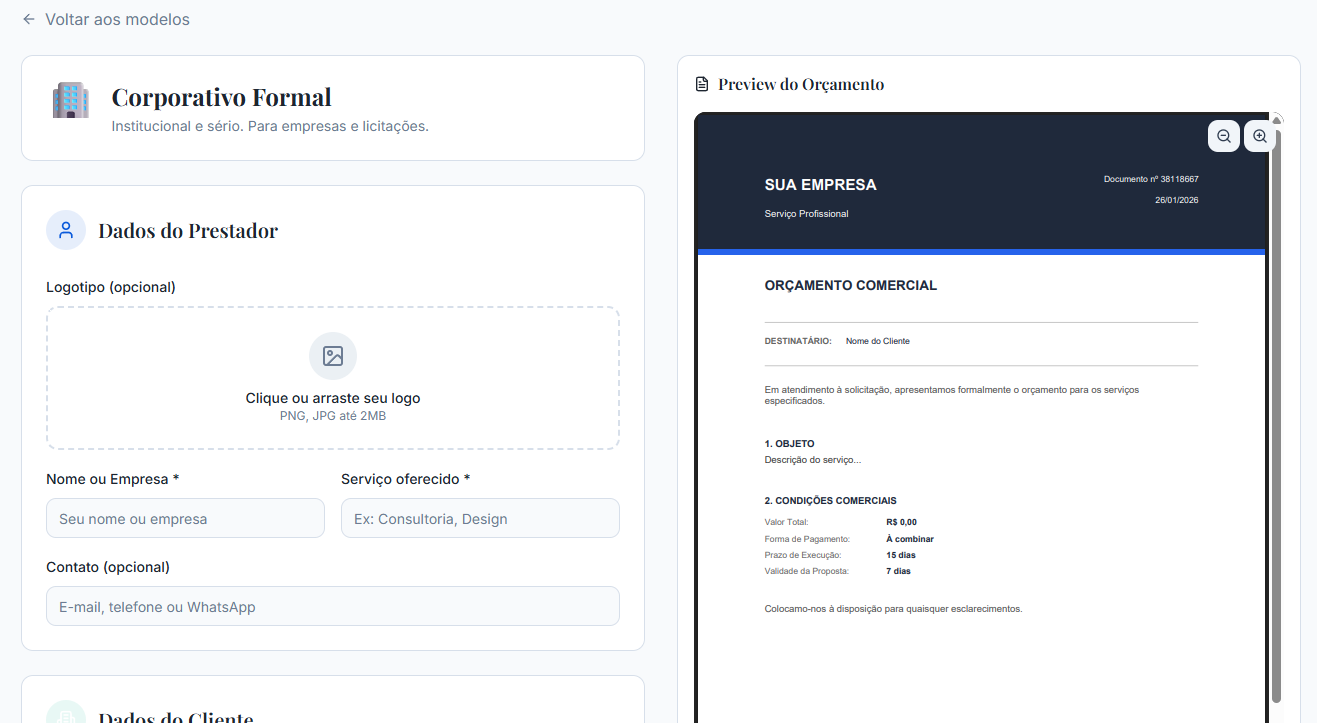The width and height of the screenshot is (1317, 723).
Task: Focus the Nome ou Empresa input field
Action: pyautogui.click(x=185, y=518)
